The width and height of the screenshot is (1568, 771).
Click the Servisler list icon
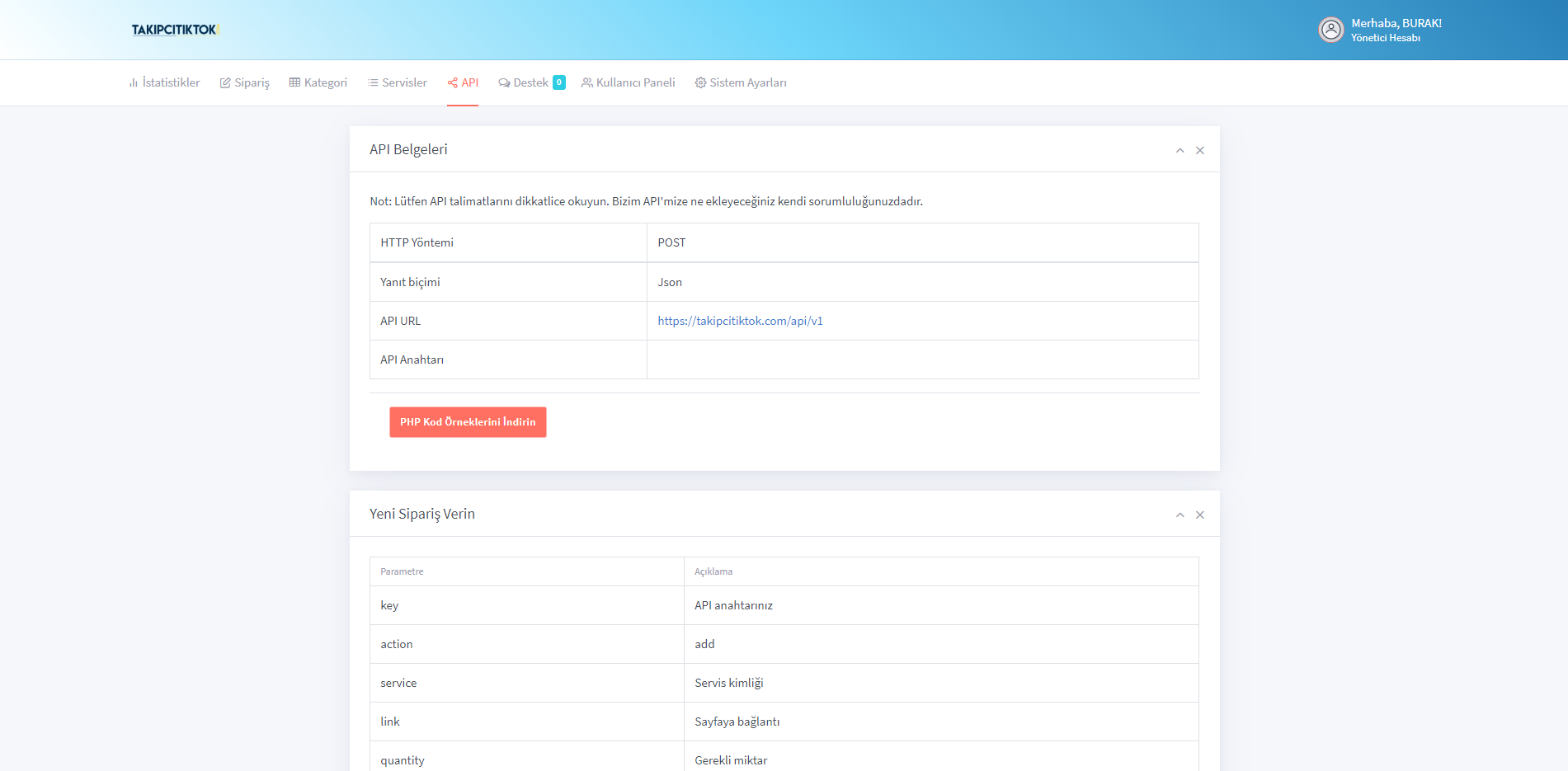[373, 82]
